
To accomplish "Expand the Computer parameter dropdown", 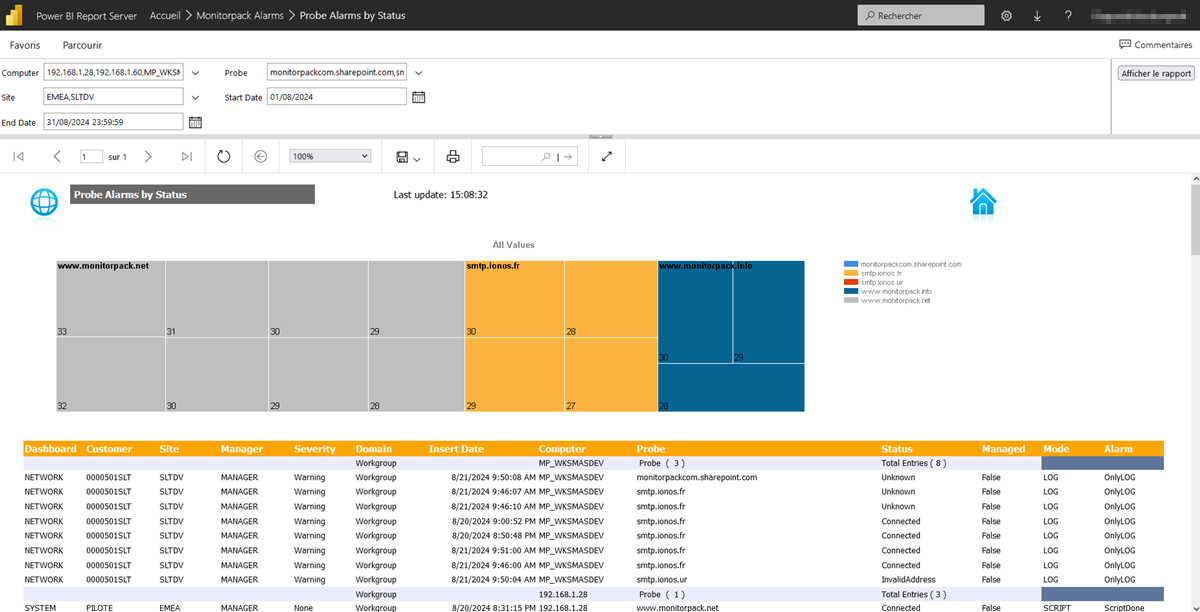I will click(196, 73).
